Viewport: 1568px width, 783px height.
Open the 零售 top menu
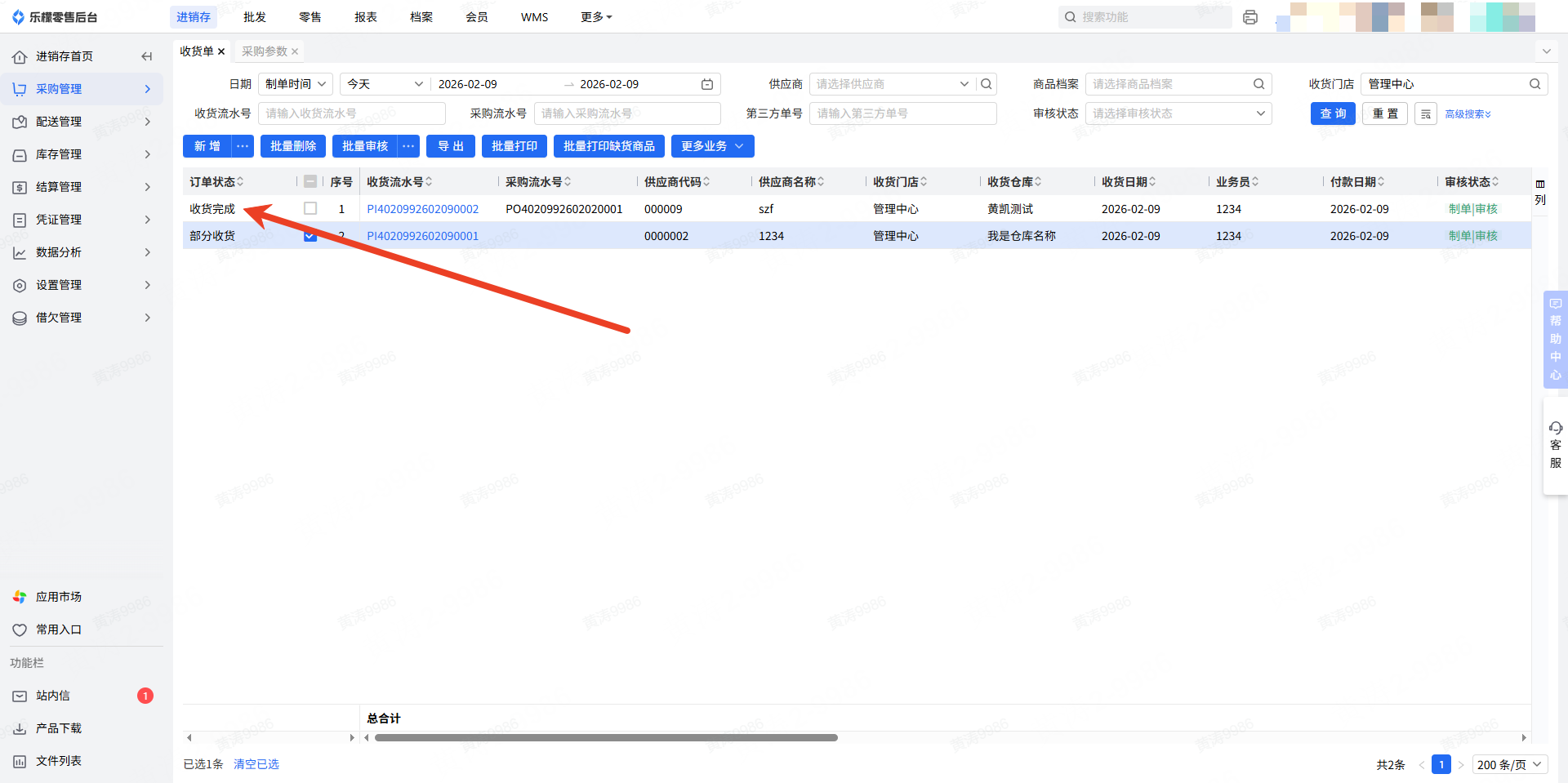coord(310,17)
